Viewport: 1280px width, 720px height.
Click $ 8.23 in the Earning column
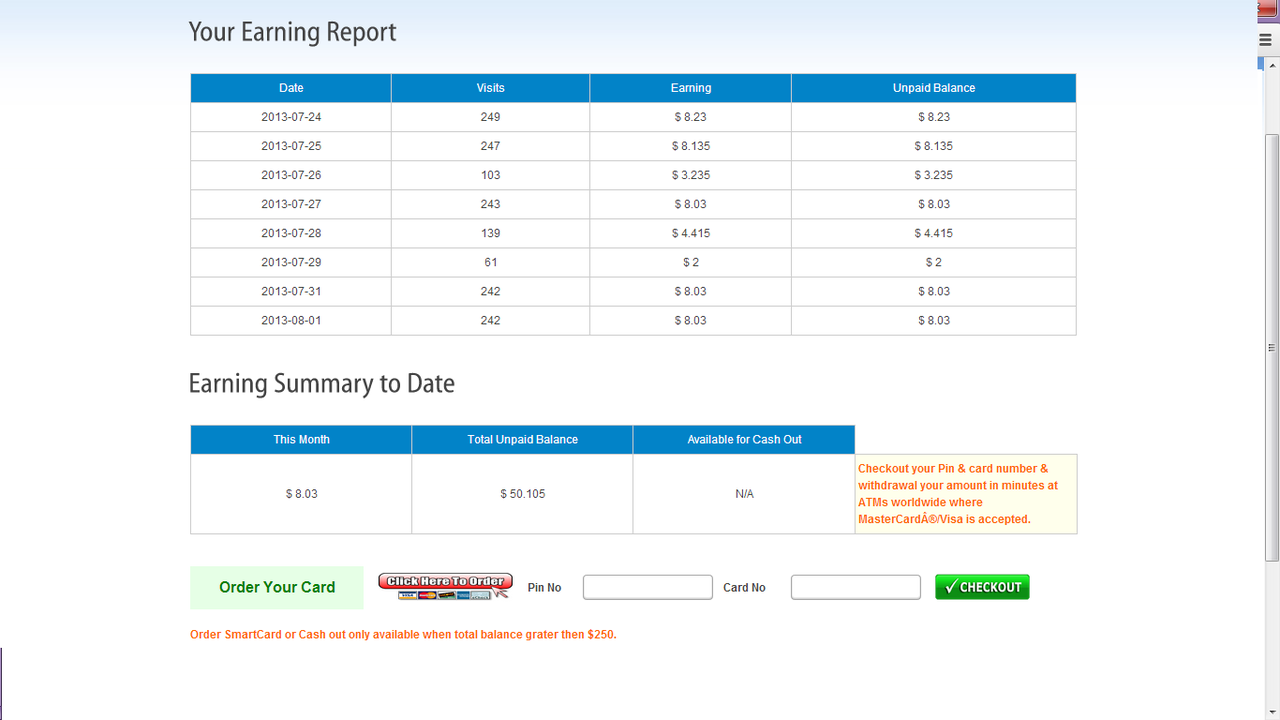pos(691,117)
